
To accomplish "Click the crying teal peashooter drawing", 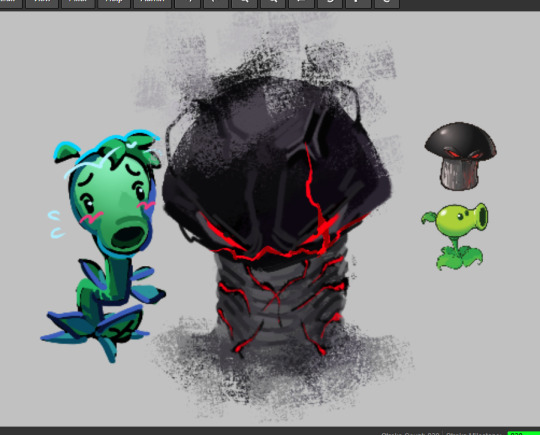I will [x=103, y=246].
